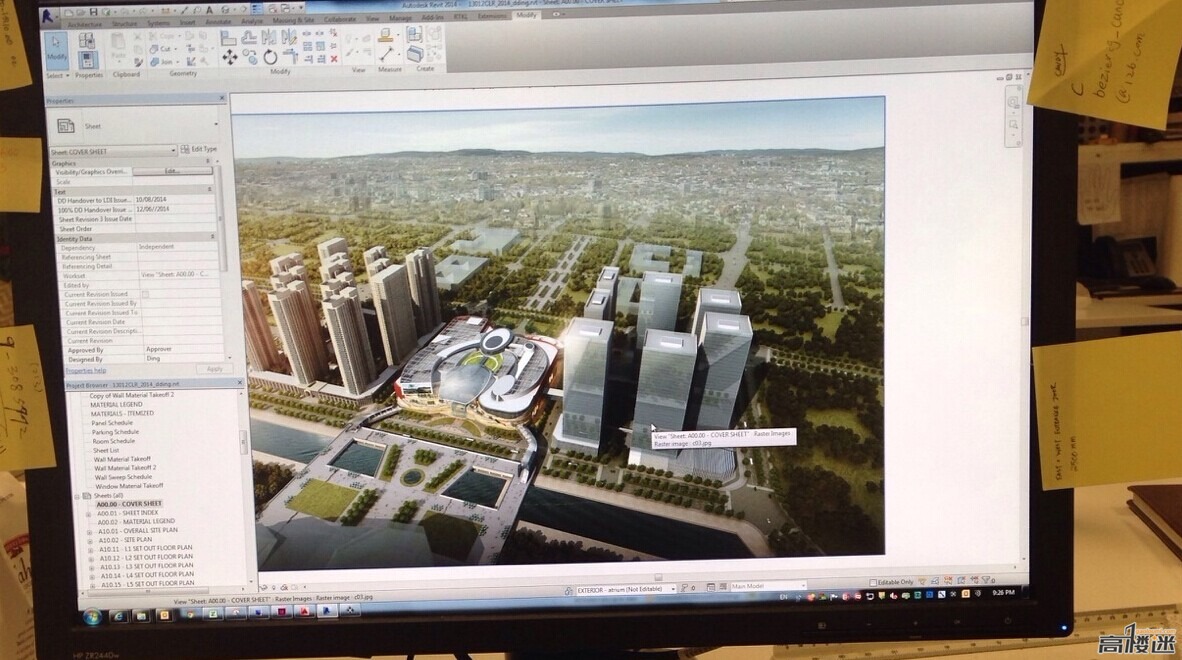
Task: Select the Trim/Extend to Corner tool
Action: (290, 57)
